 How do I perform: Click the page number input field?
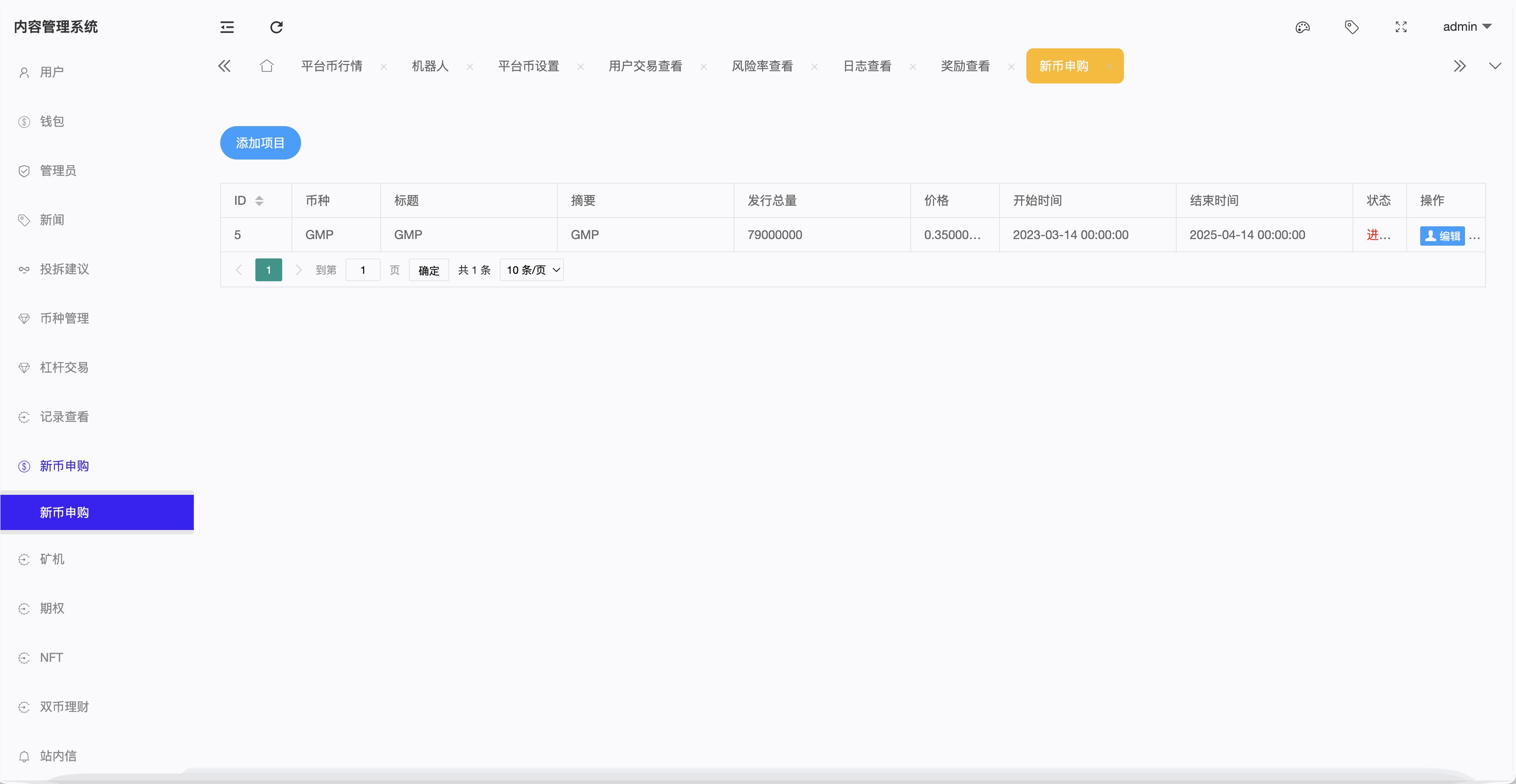coord(363,269)
